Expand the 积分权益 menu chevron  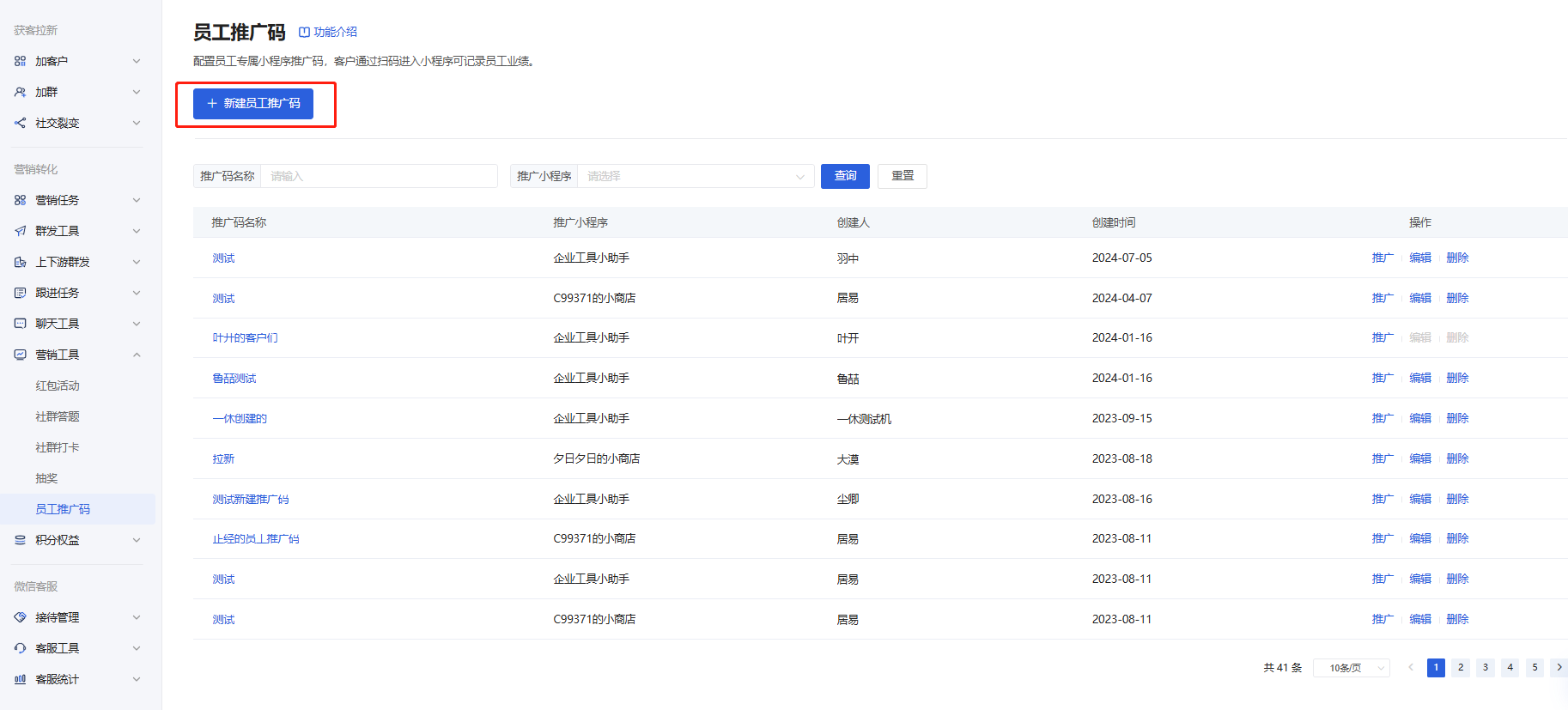pos(137,540)
